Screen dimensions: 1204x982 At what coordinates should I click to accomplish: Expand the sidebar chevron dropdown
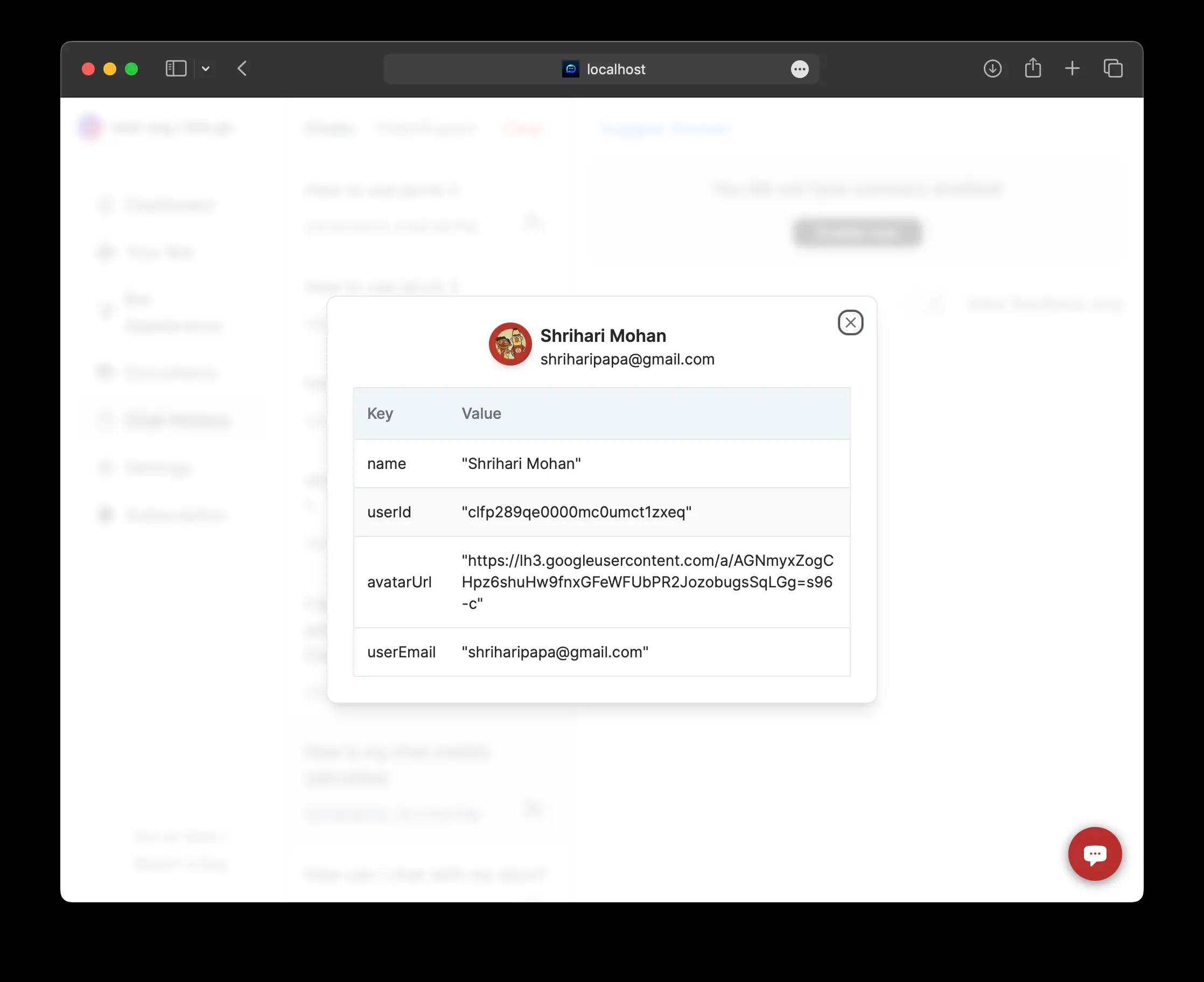[x=206, y=68]
